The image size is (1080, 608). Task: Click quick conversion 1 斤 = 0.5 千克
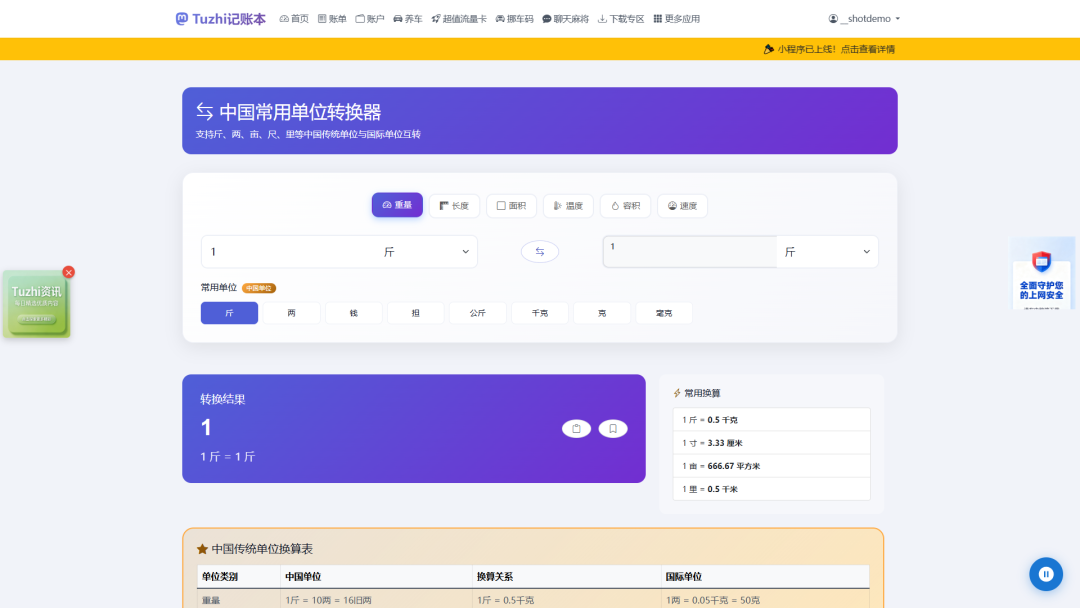pos(771,419)
